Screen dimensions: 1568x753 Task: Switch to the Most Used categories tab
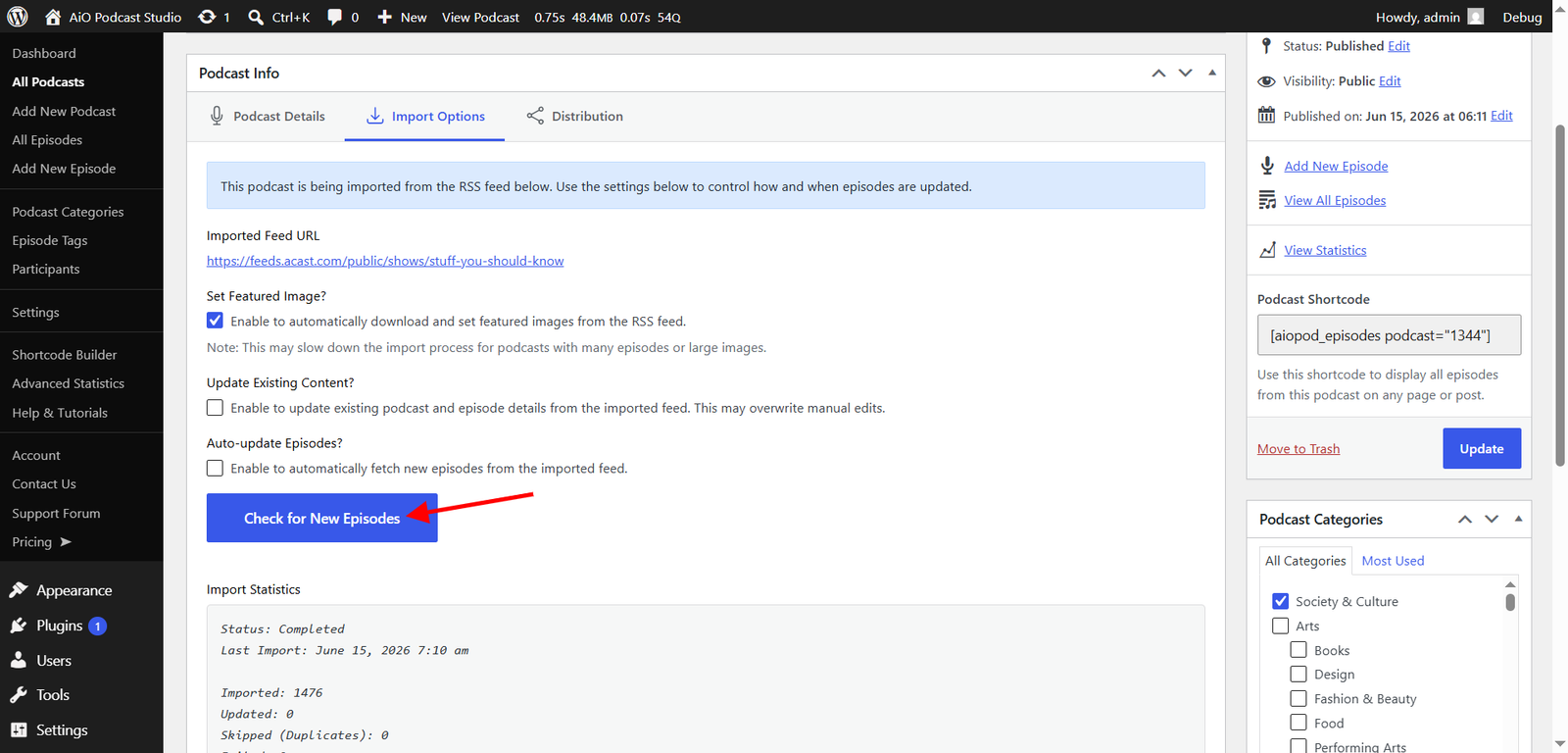[x=1393, y=561]
